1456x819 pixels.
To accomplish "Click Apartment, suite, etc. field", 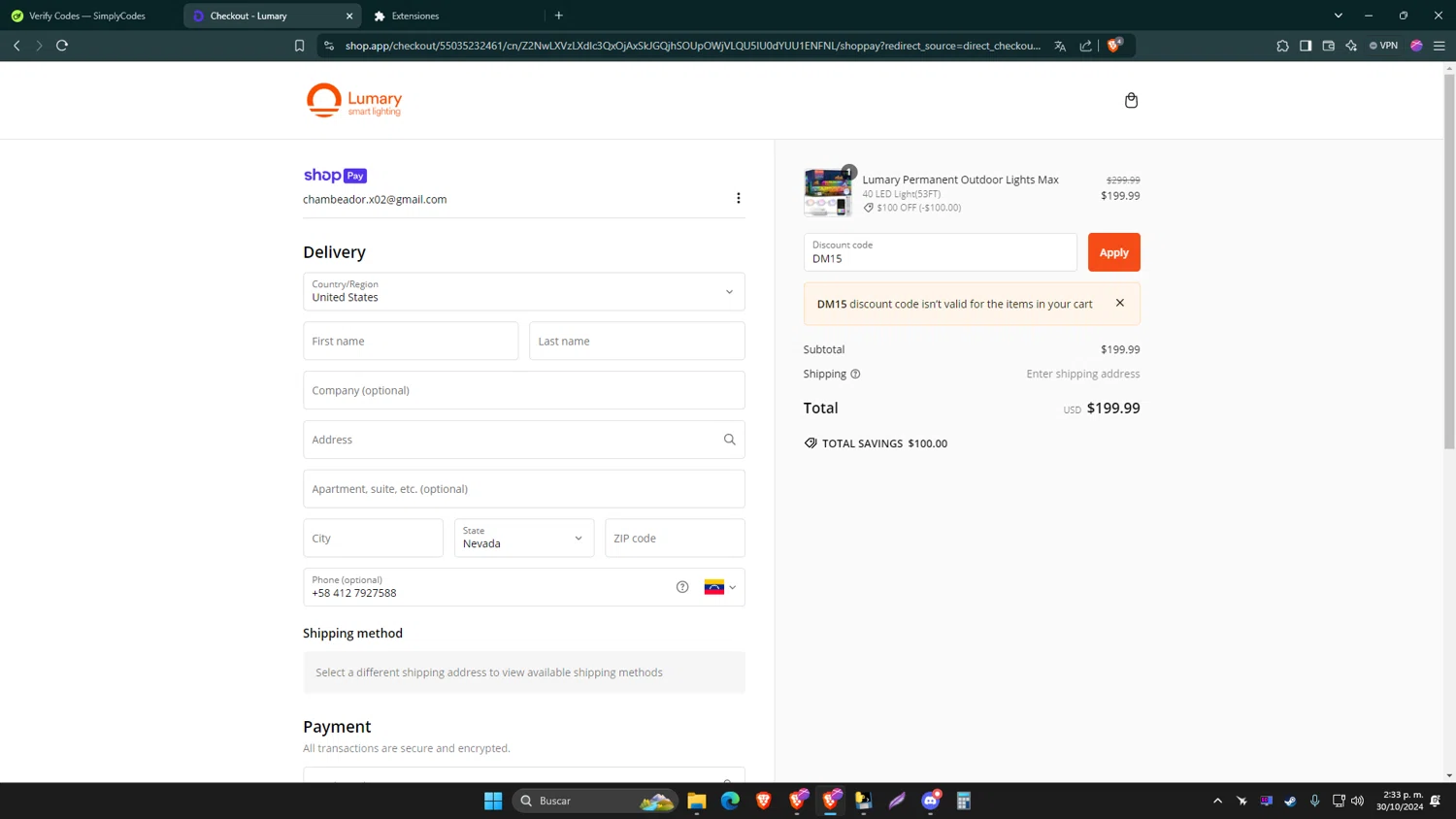I will pyautogui.click(x=524, y=489).
